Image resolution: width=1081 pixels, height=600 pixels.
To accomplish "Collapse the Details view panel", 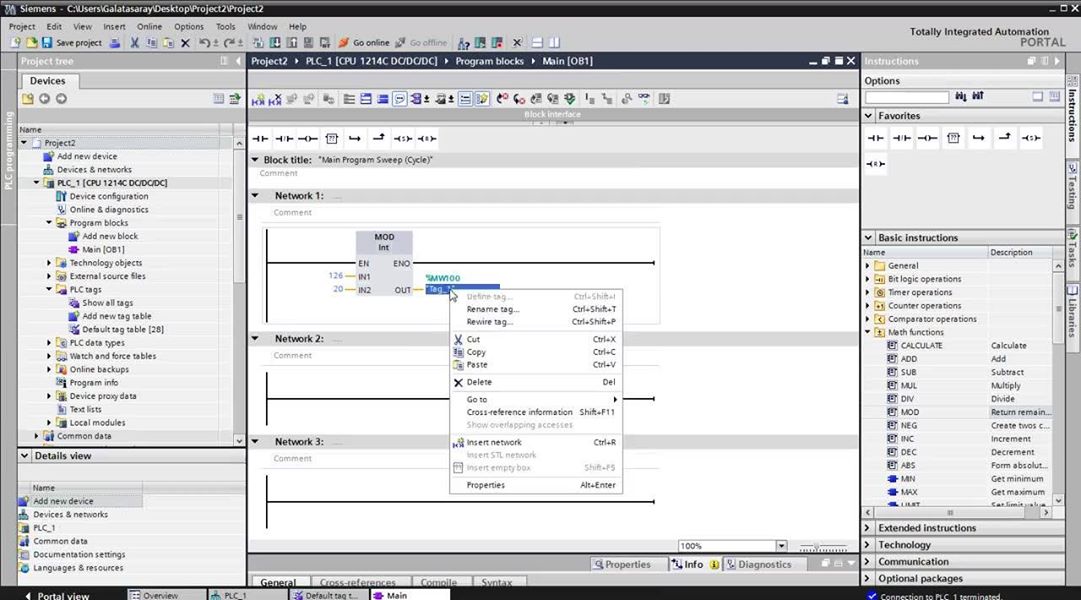I will pos(25,456).
